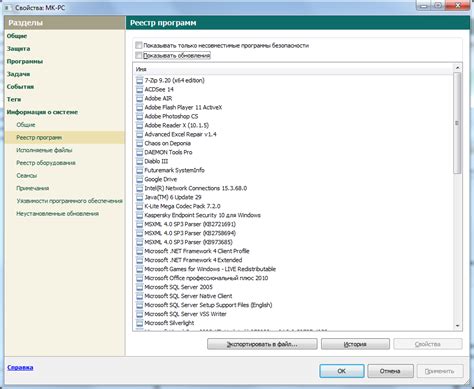Click the Отмена button

[x=390, y=371]
